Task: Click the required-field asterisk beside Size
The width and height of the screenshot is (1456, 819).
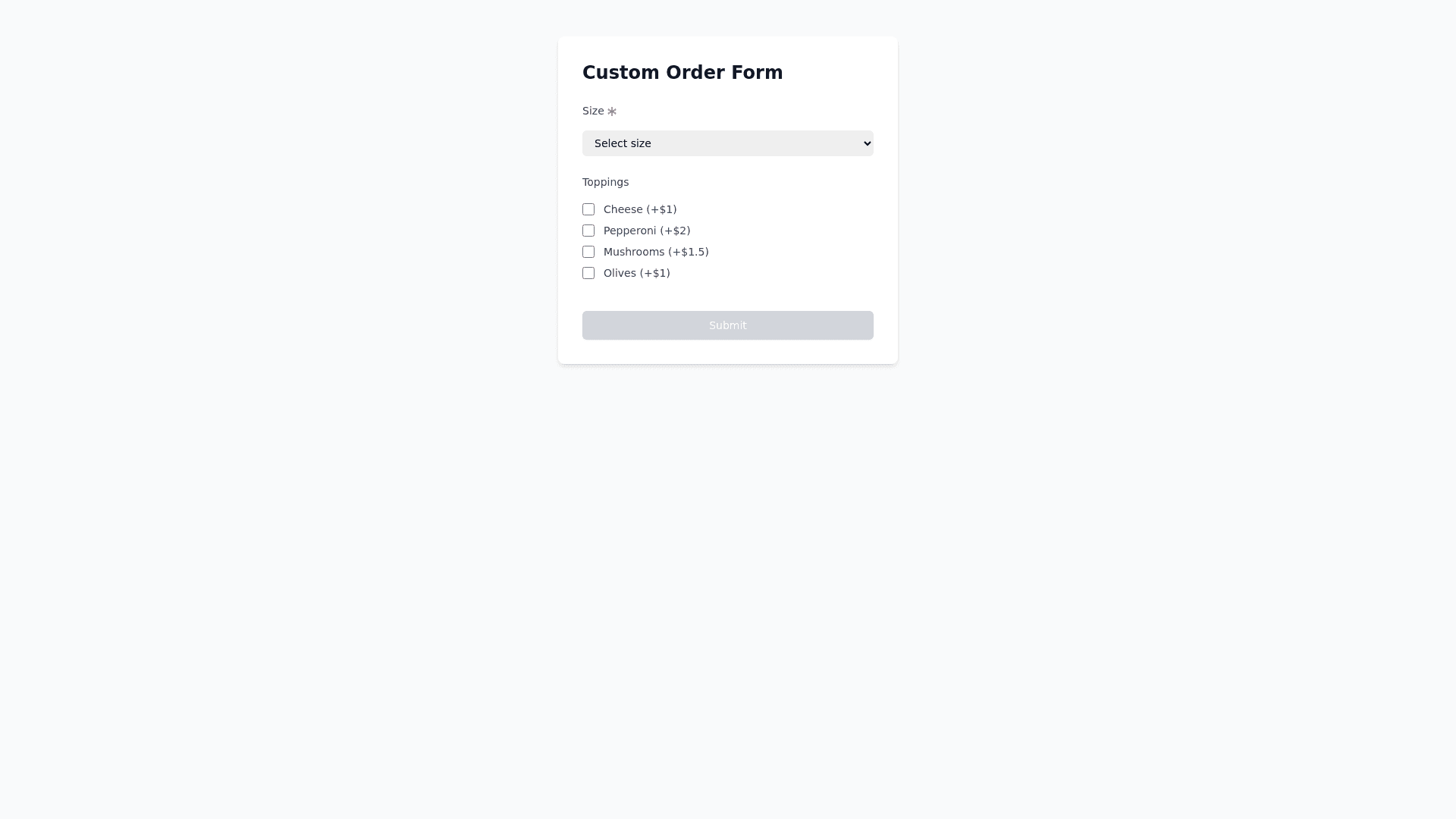Action: pos(611,111)
